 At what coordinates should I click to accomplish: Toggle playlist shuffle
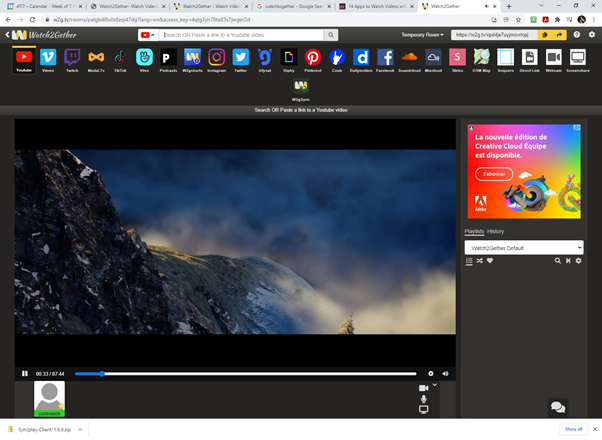point(480,261)
